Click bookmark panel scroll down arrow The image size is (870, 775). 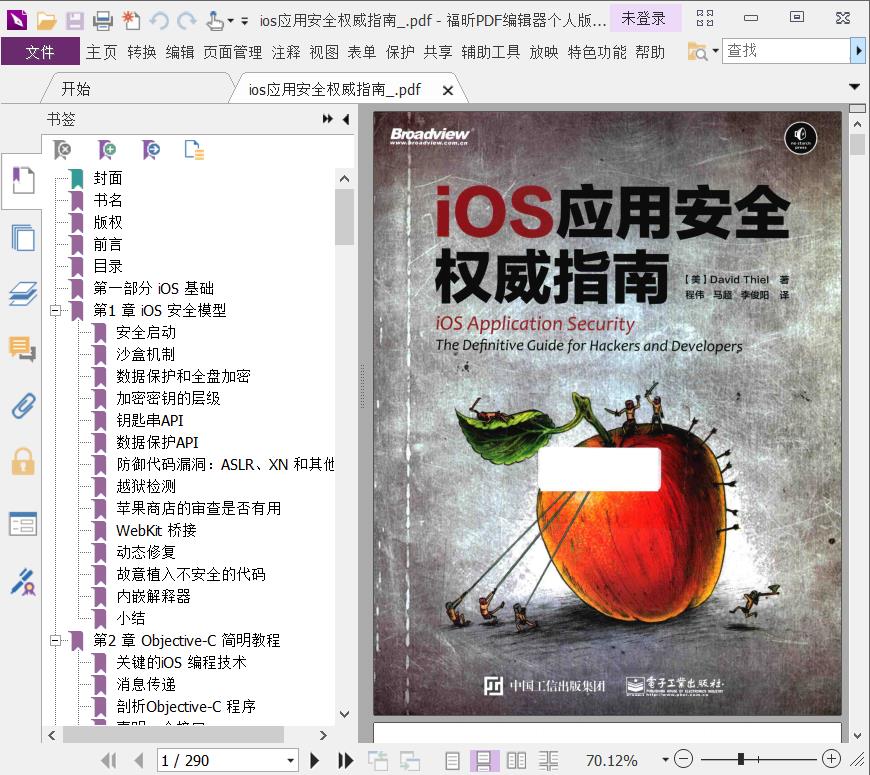pyautogui.click(x=344, y=714)
